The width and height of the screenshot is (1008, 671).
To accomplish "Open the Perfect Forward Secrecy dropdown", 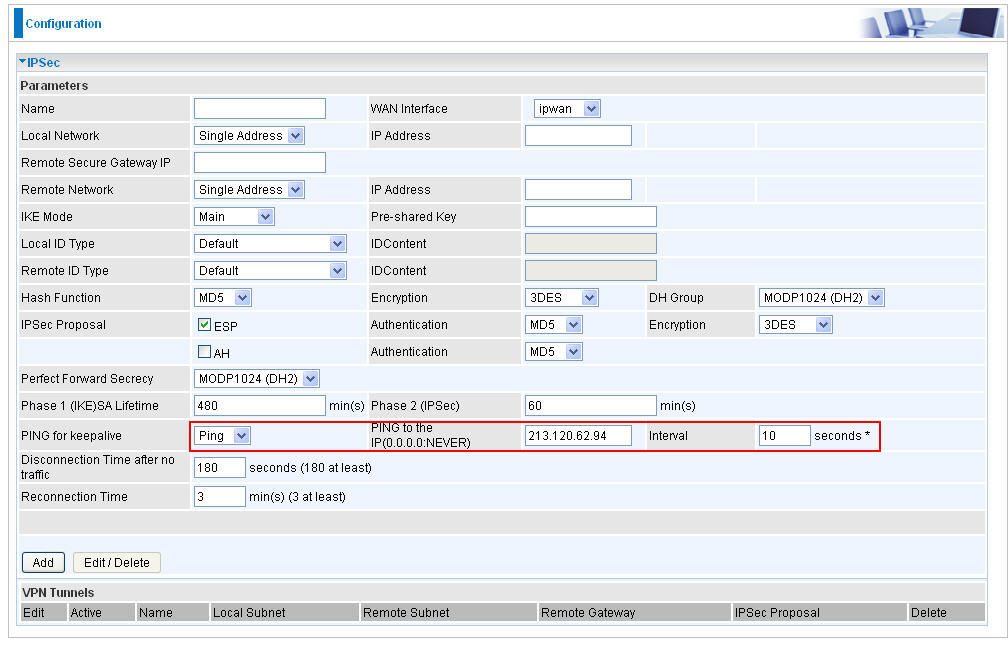I will point(256,379).
